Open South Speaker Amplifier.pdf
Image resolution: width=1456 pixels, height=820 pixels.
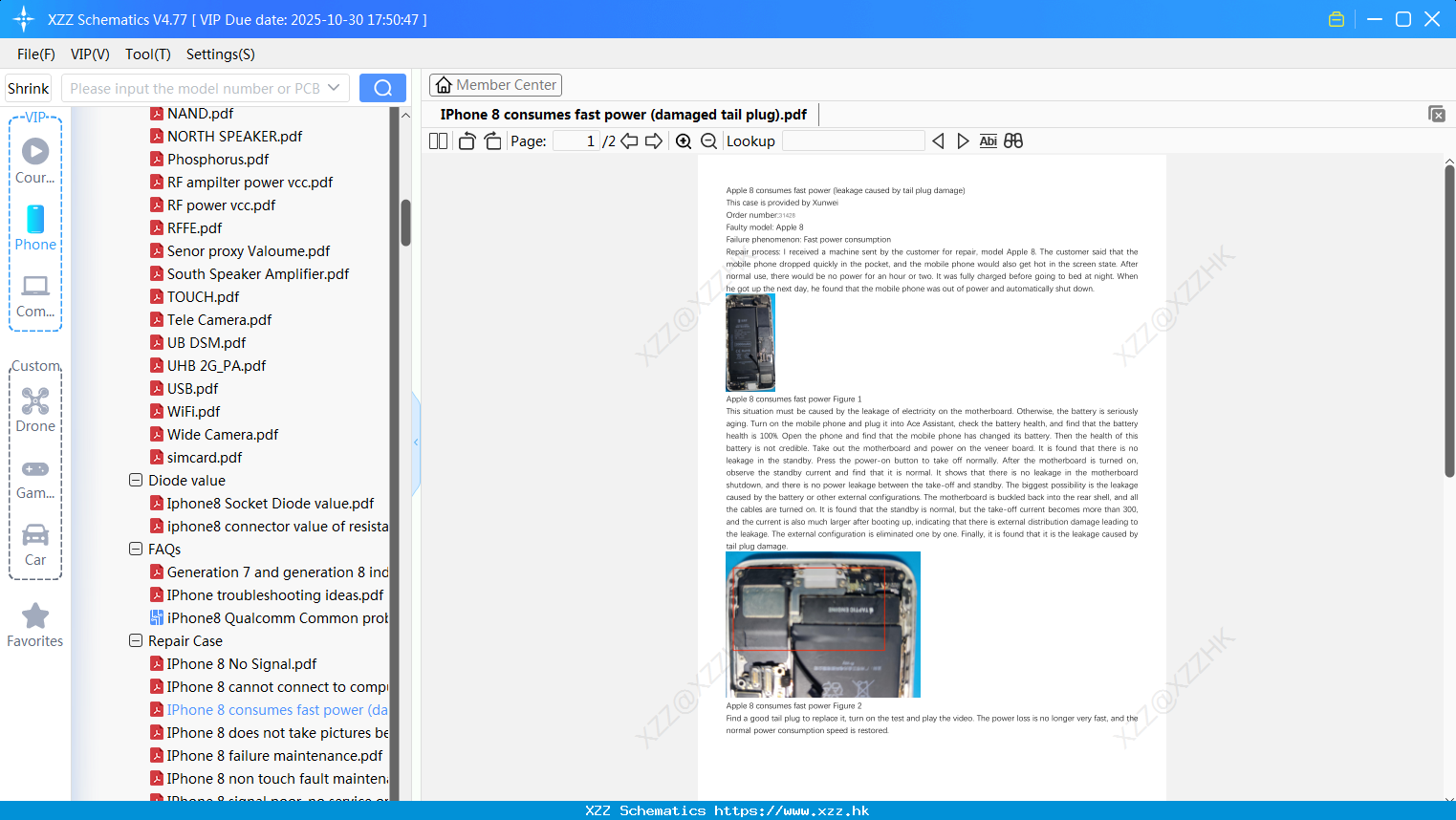tap(250, 274)
